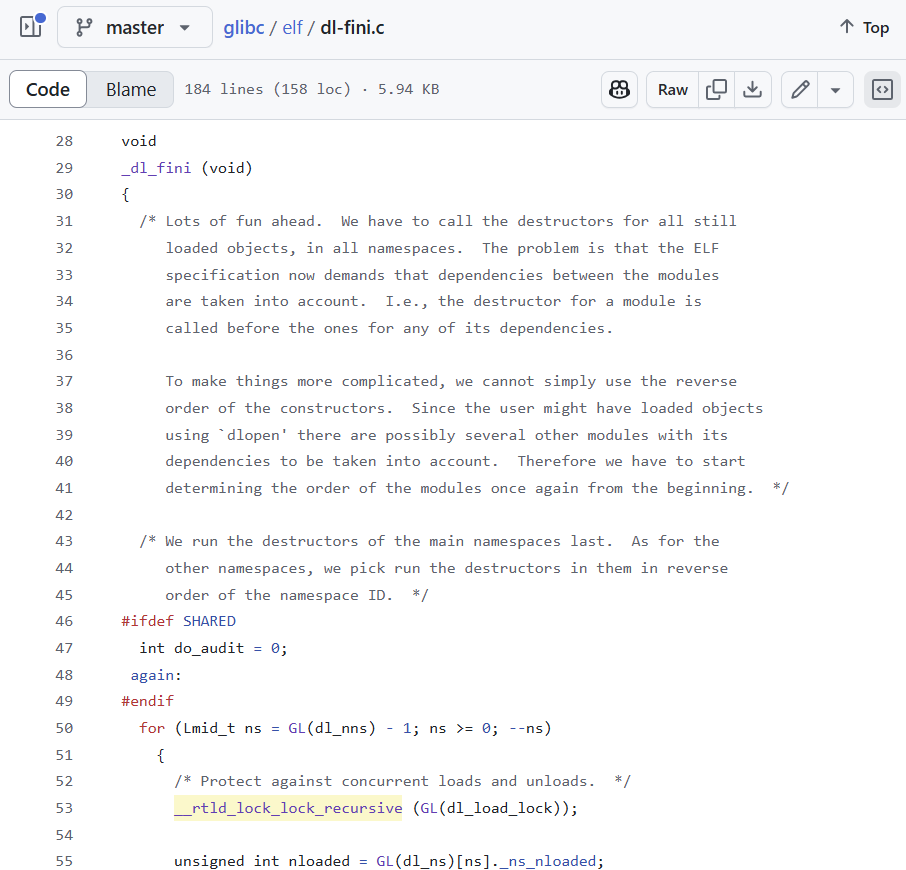Select line number 29
The height and width of the screenshot is (870, 906).
click(64, 168)
